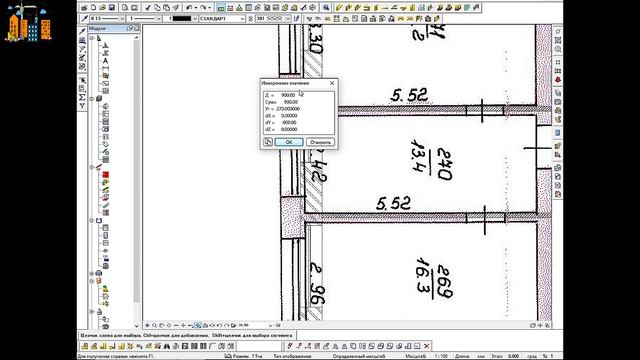Click the binoculars icon in the bottom toolbar
The image size is (640, 360).
[167, 346]
